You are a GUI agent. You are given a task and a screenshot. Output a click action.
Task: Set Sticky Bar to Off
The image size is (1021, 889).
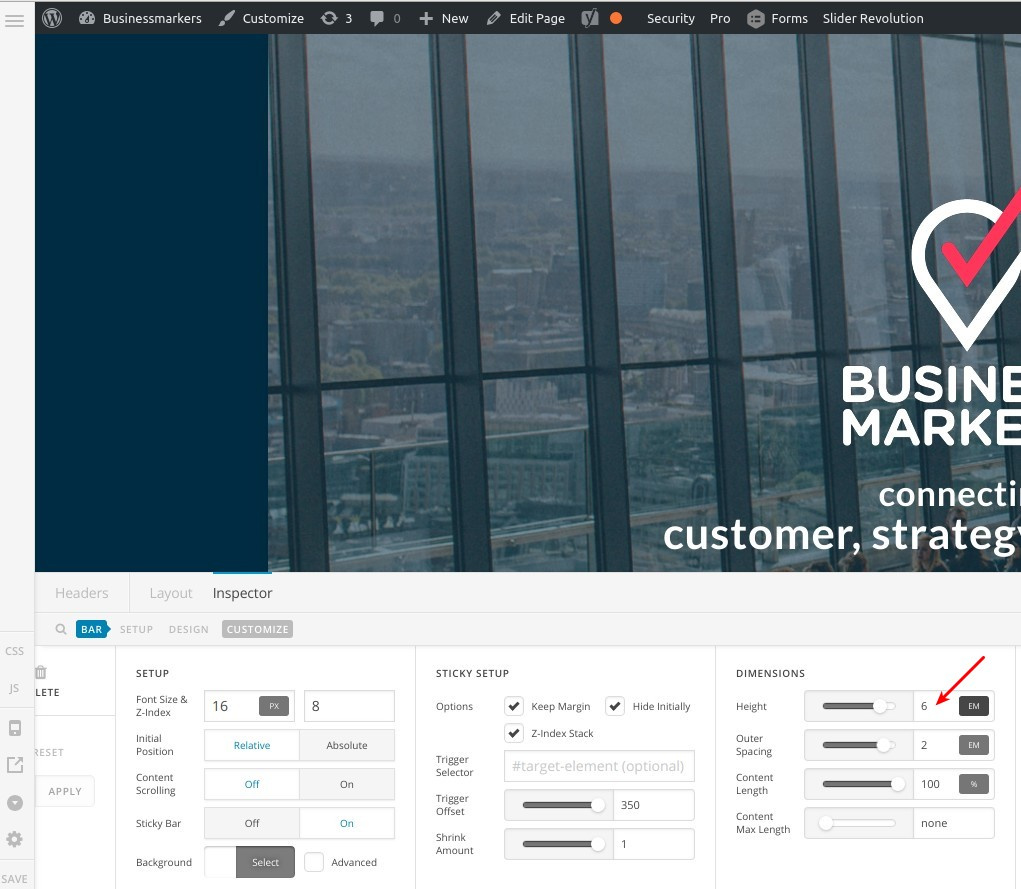252,823
